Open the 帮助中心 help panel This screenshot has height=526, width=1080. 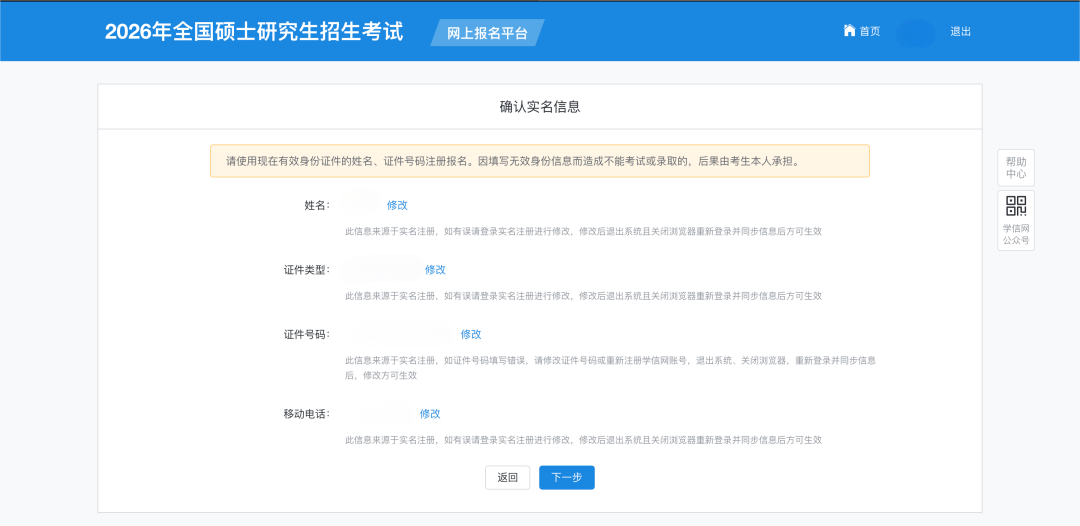click(1016, 167)
